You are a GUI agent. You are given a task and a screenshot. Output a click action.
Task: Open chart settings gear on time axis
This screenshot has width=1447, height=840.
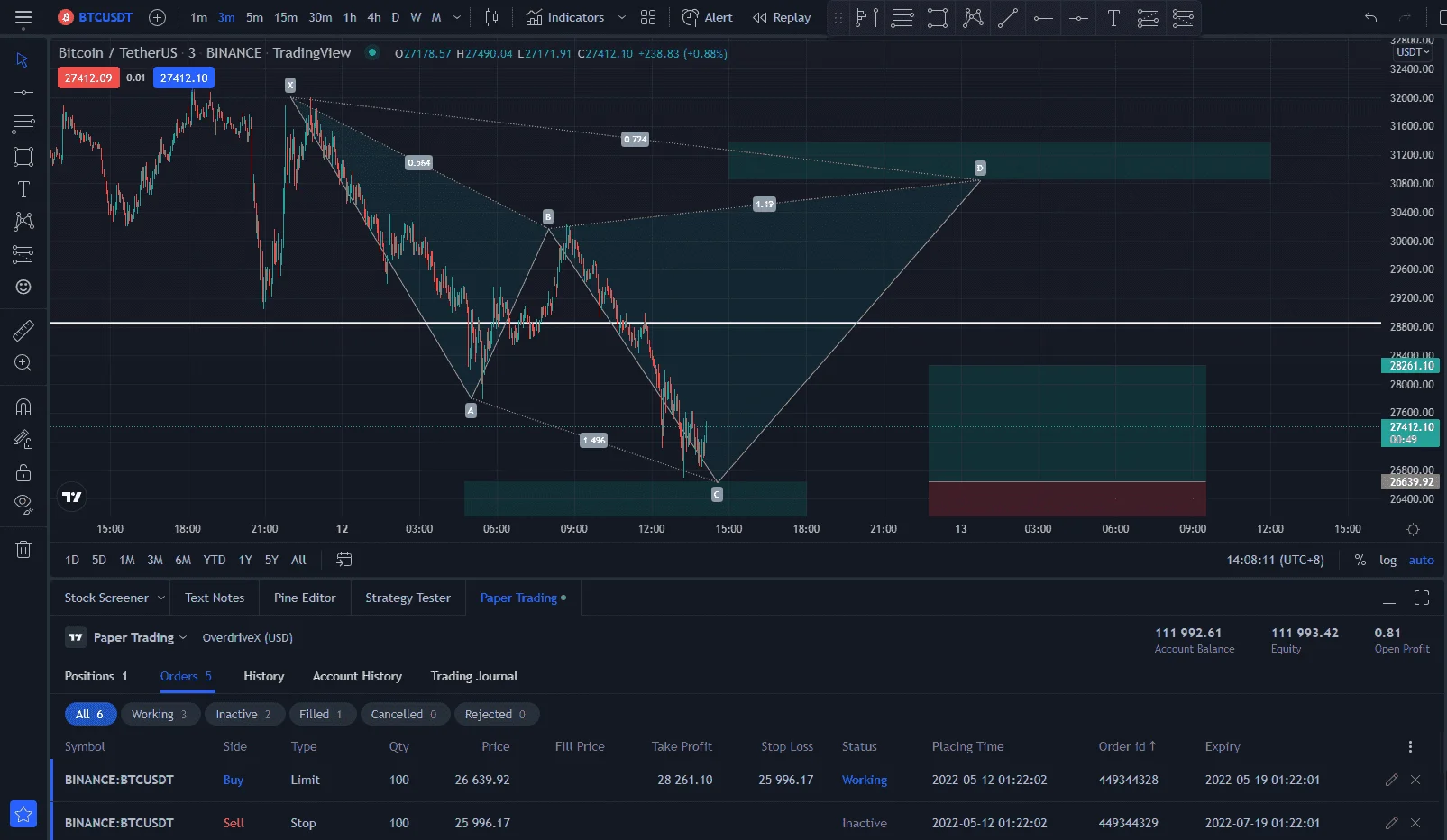1413,529
